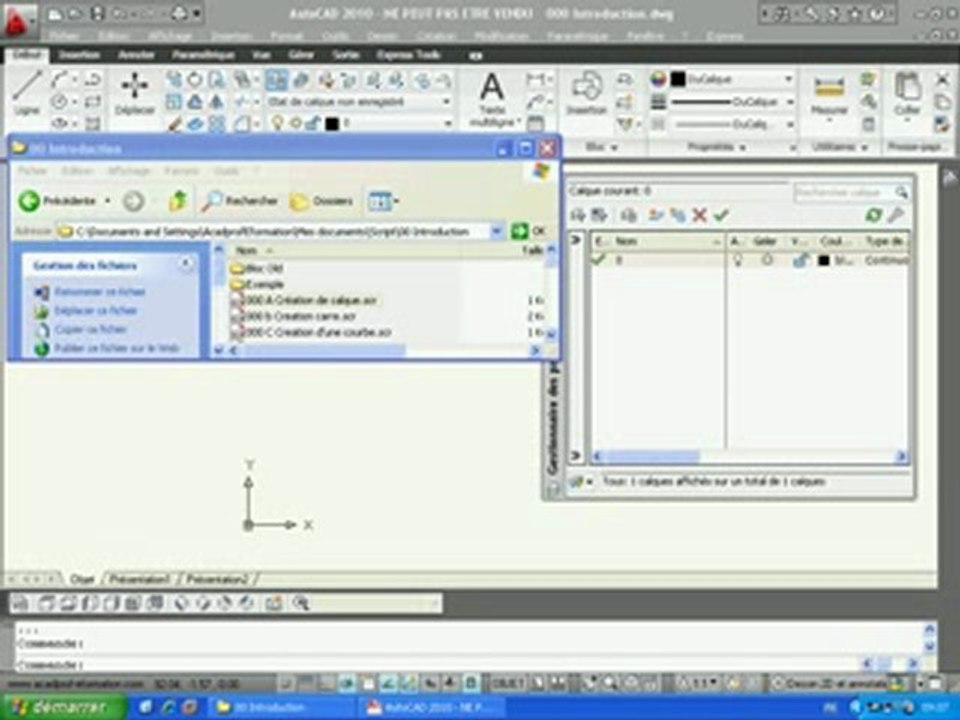Expand the Propriétés panel arrow
Image resolution: width=960 pixels, height=720 pixels.
point(742,148)
